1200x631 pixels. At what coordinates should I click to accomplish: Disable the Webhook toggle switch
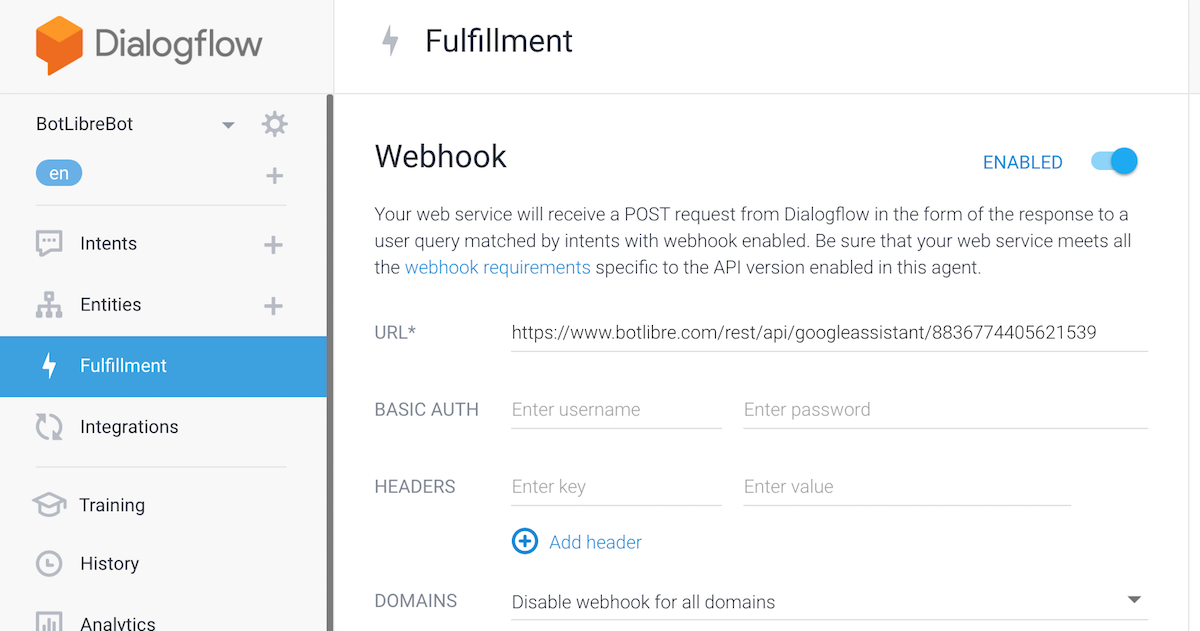pyautogui.click(x=1115, y=161)
